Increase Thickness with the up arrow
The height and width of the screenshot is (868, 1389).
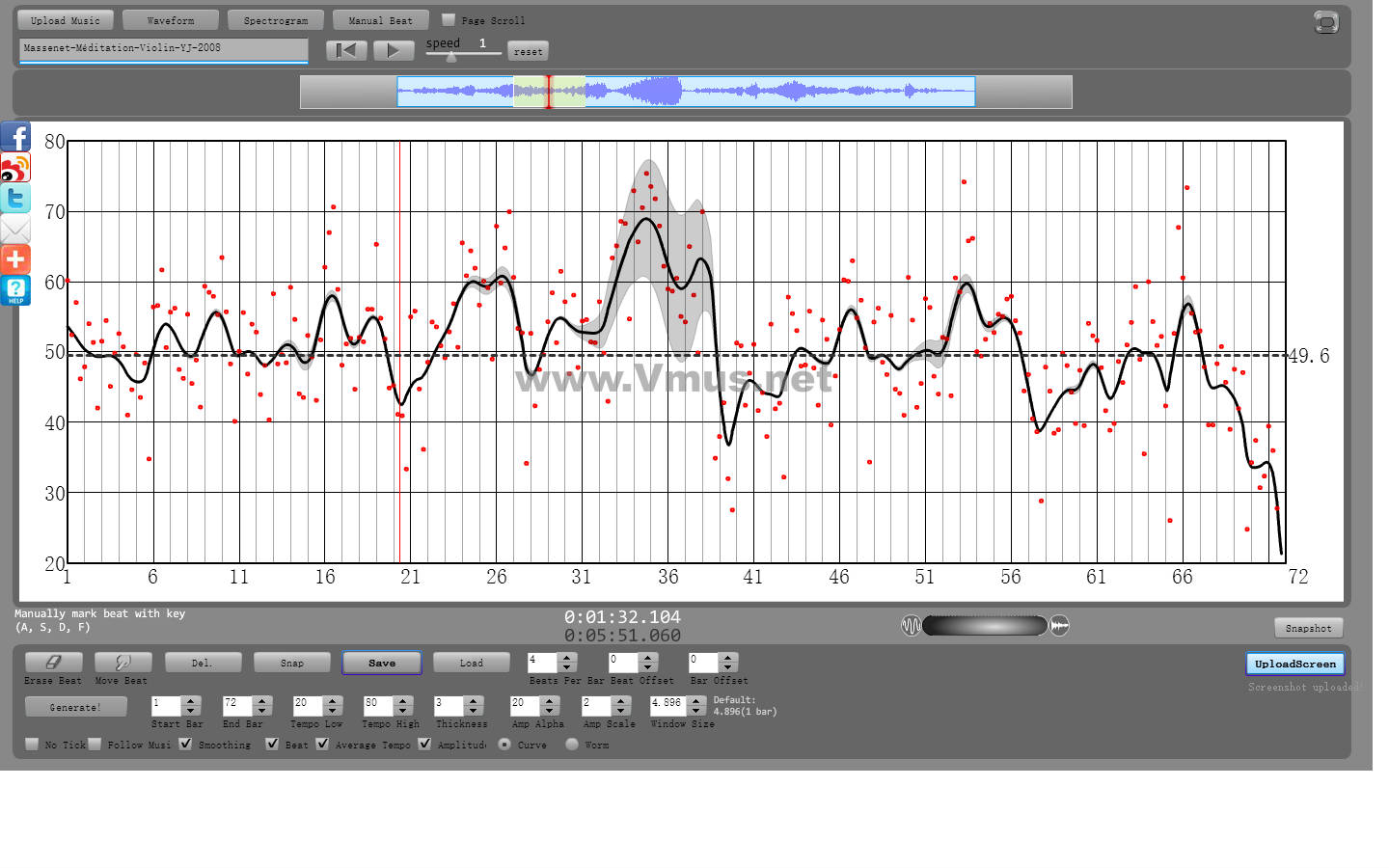[x=473, y=701]
